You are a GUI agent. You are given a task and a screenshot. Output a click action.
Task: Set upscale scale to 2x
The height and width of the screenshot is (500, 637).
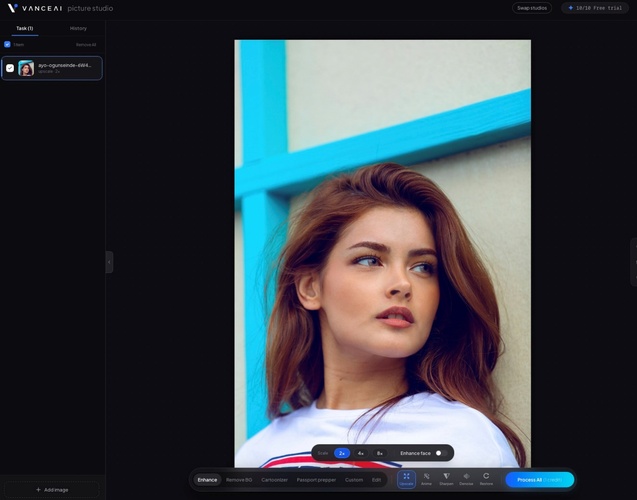tap(342, 453)
